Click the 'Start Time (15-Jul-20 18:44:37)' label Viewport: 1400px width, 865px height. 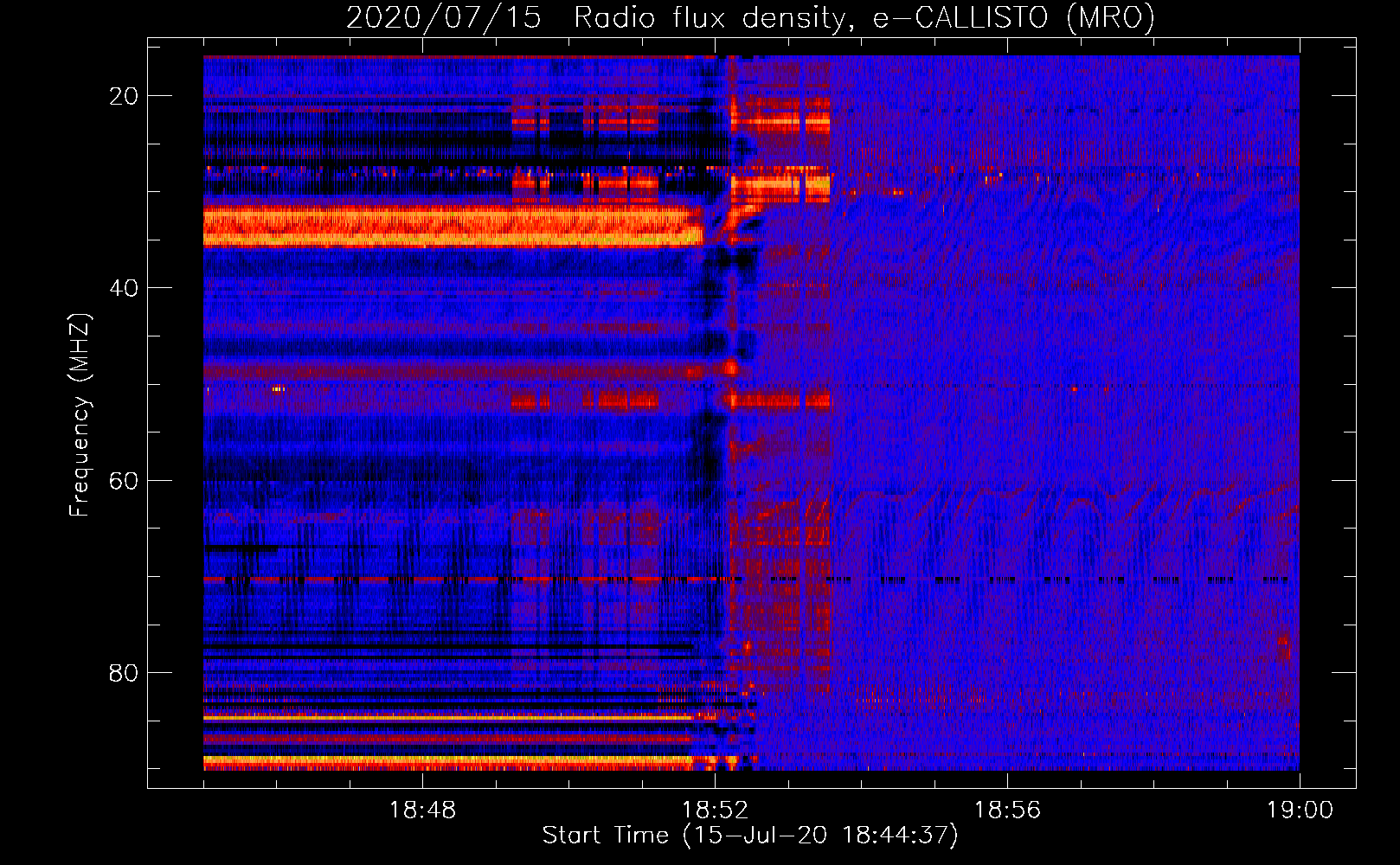tap(750, 836)
